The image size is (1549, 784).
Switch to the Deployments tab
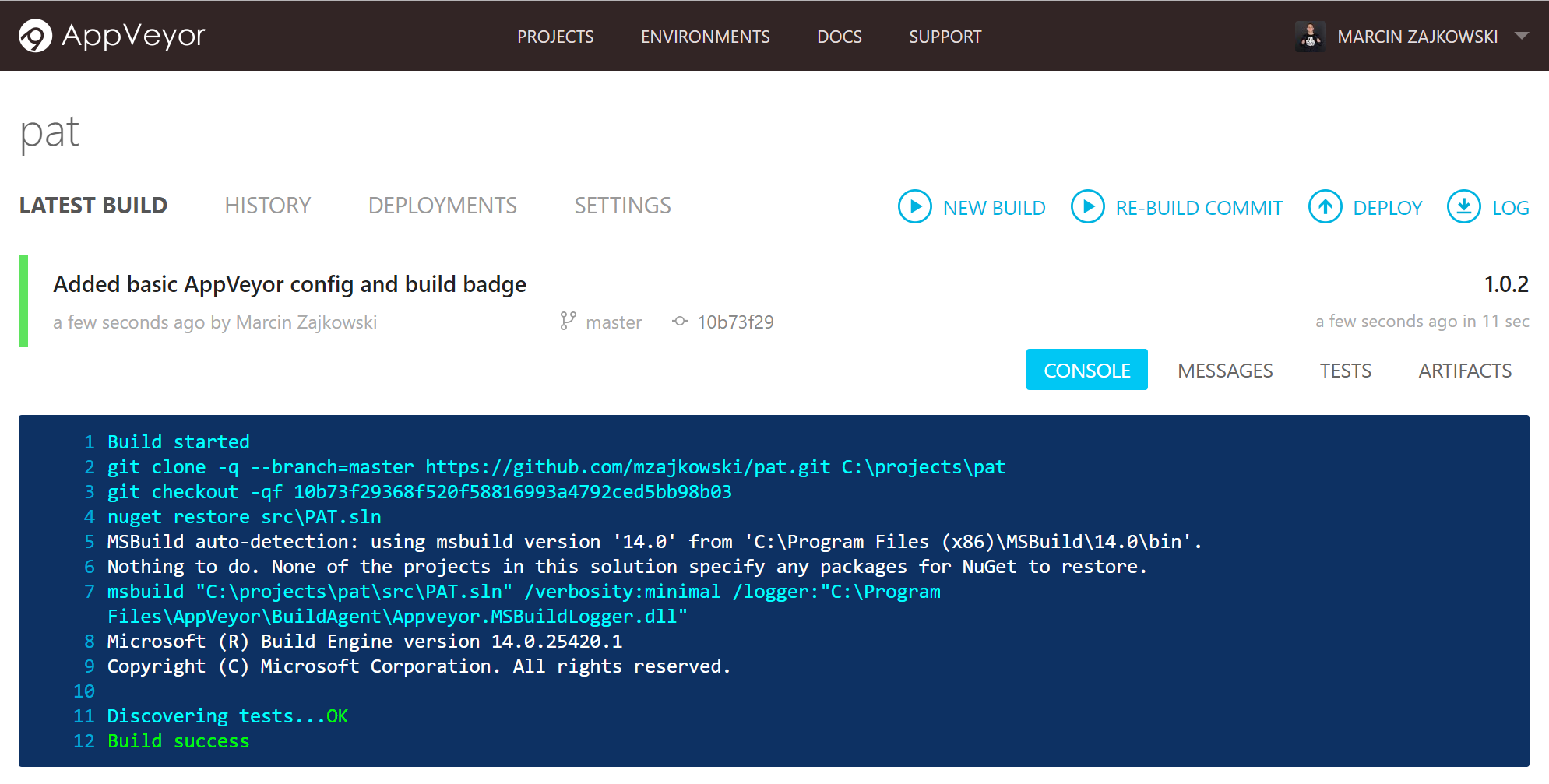coord(442,206)
